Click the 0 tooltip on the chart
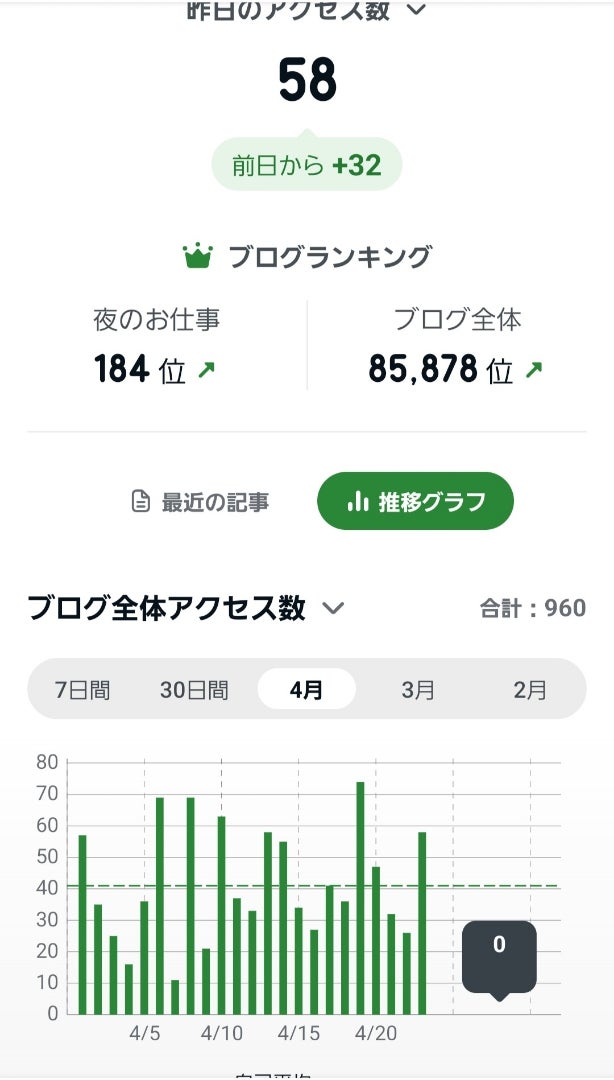The height and width of the screenshot is (1080, 614). coord(499,955)
